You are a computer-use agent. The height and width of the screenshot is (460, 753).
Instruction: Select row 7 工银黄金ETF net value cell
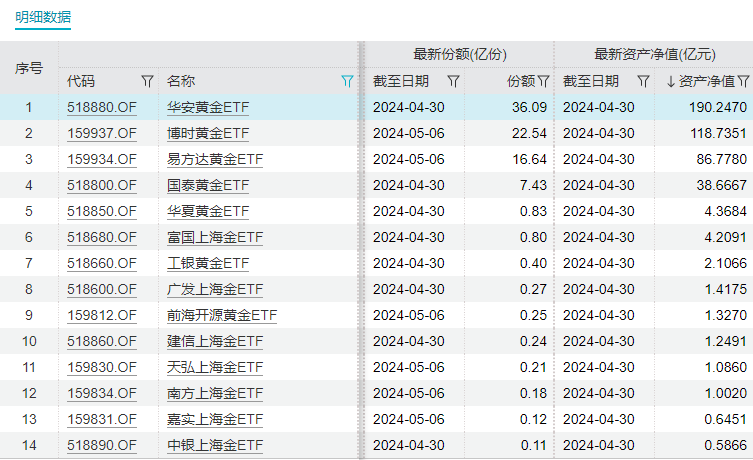pos(704,263)
